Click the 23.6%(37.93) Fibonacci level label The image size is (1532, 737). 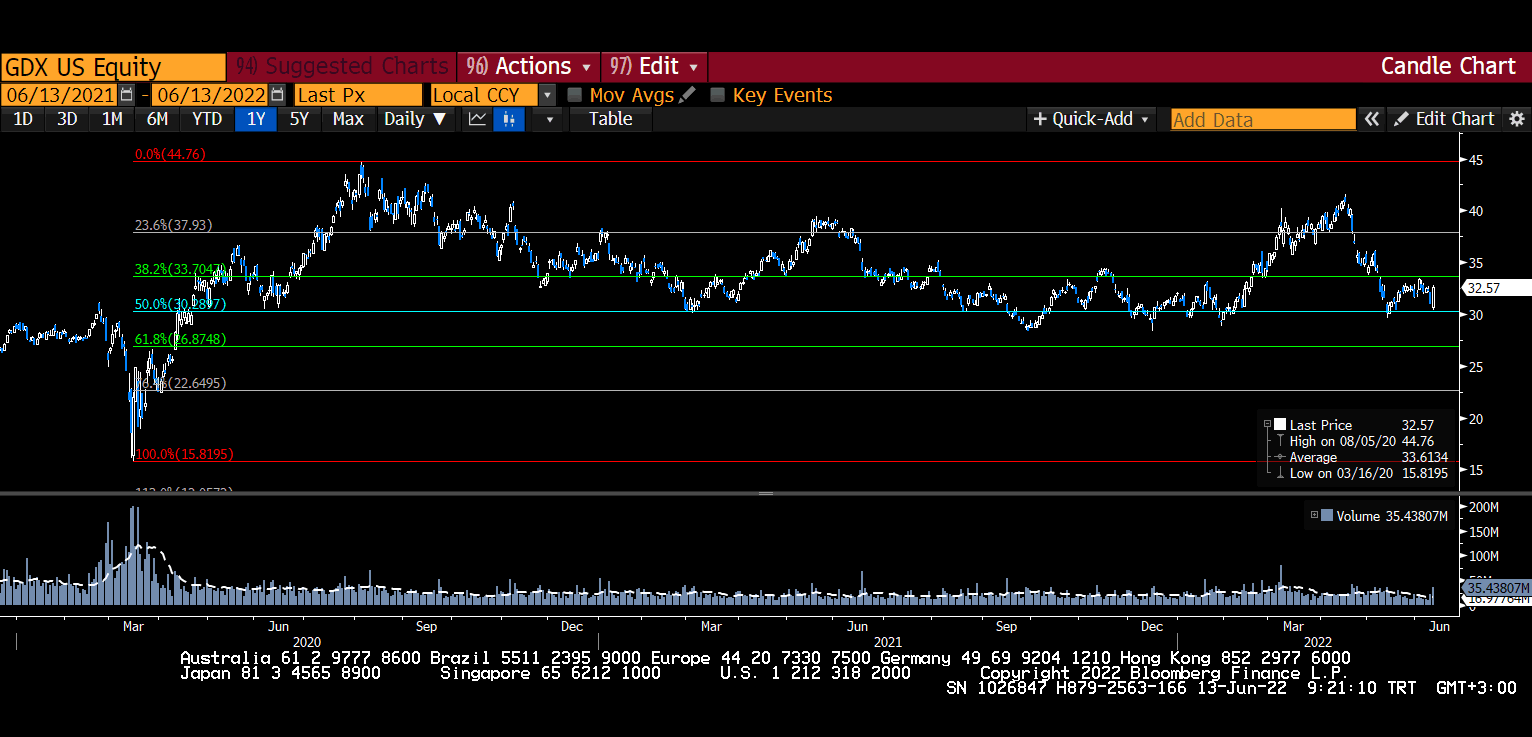(x=174, y=225)
